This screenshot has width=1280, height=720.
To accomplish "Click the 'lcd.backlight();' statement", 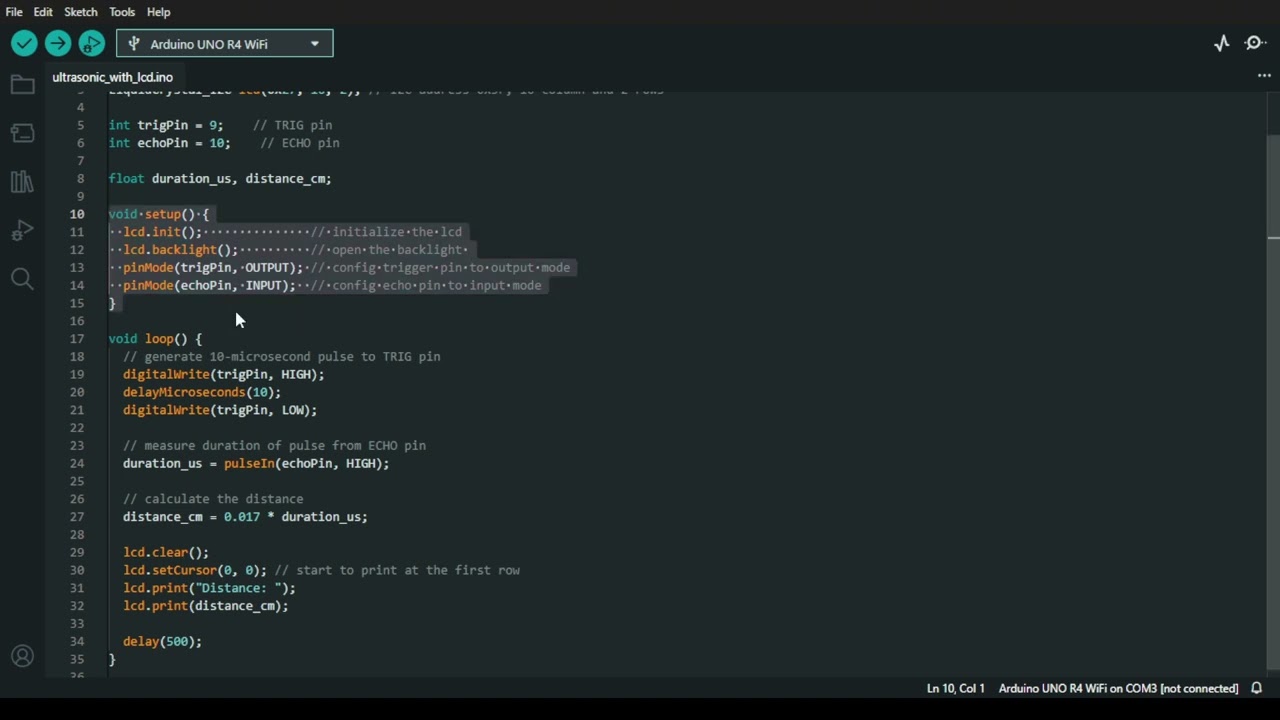I will click(181, 250).
